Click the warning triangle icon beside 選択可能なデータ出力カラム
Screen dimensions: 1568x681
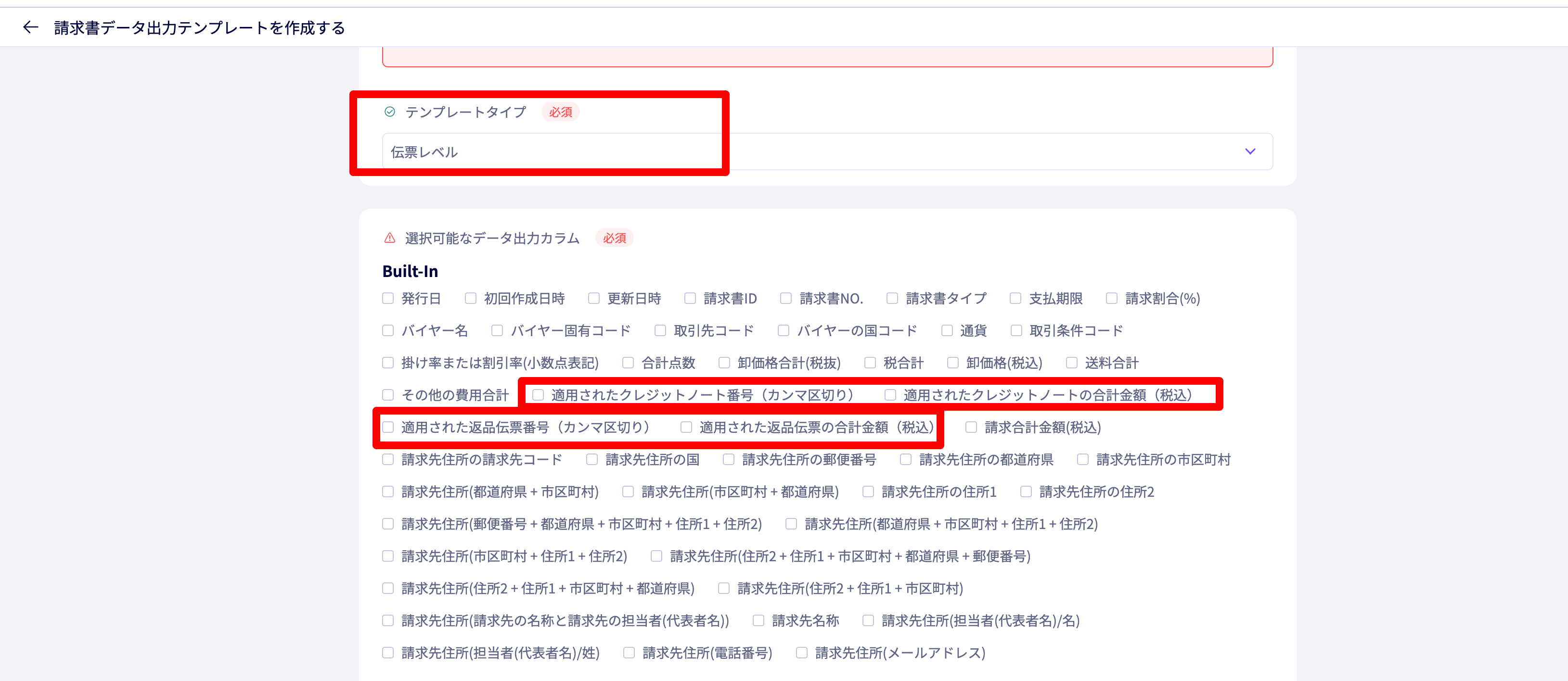point(389,238)
